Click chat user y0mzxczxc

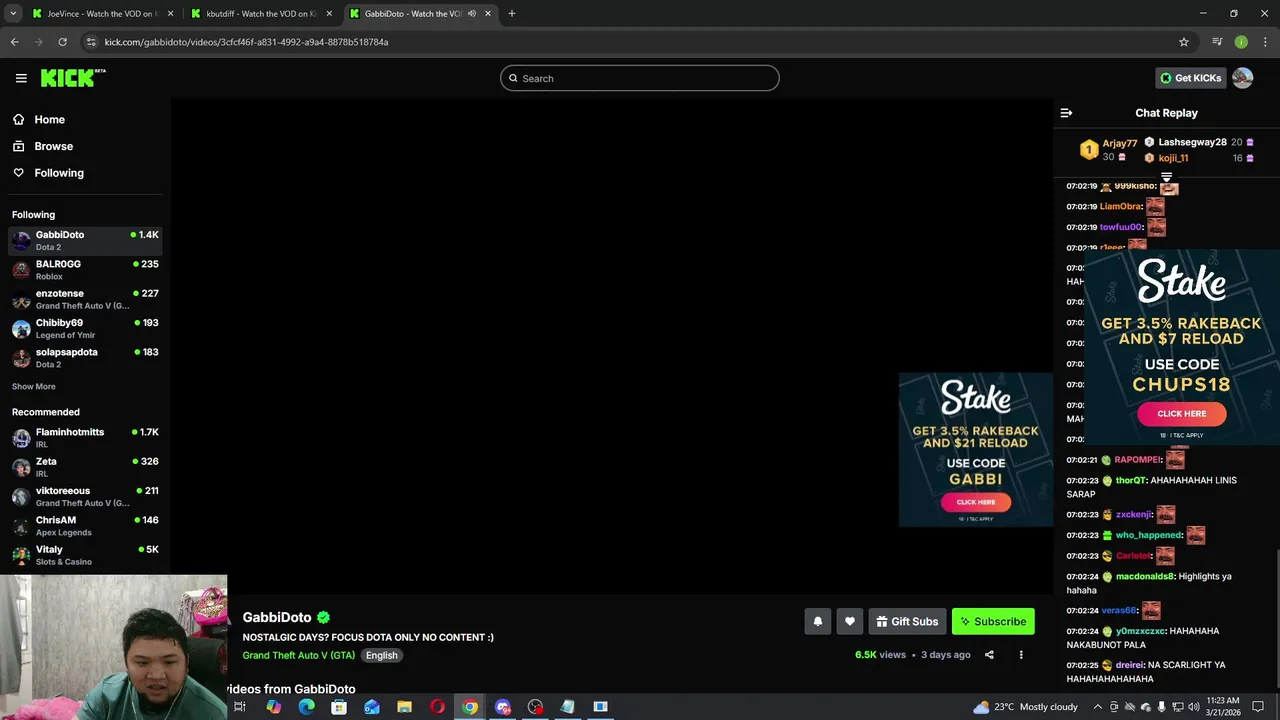point(1140,631)
